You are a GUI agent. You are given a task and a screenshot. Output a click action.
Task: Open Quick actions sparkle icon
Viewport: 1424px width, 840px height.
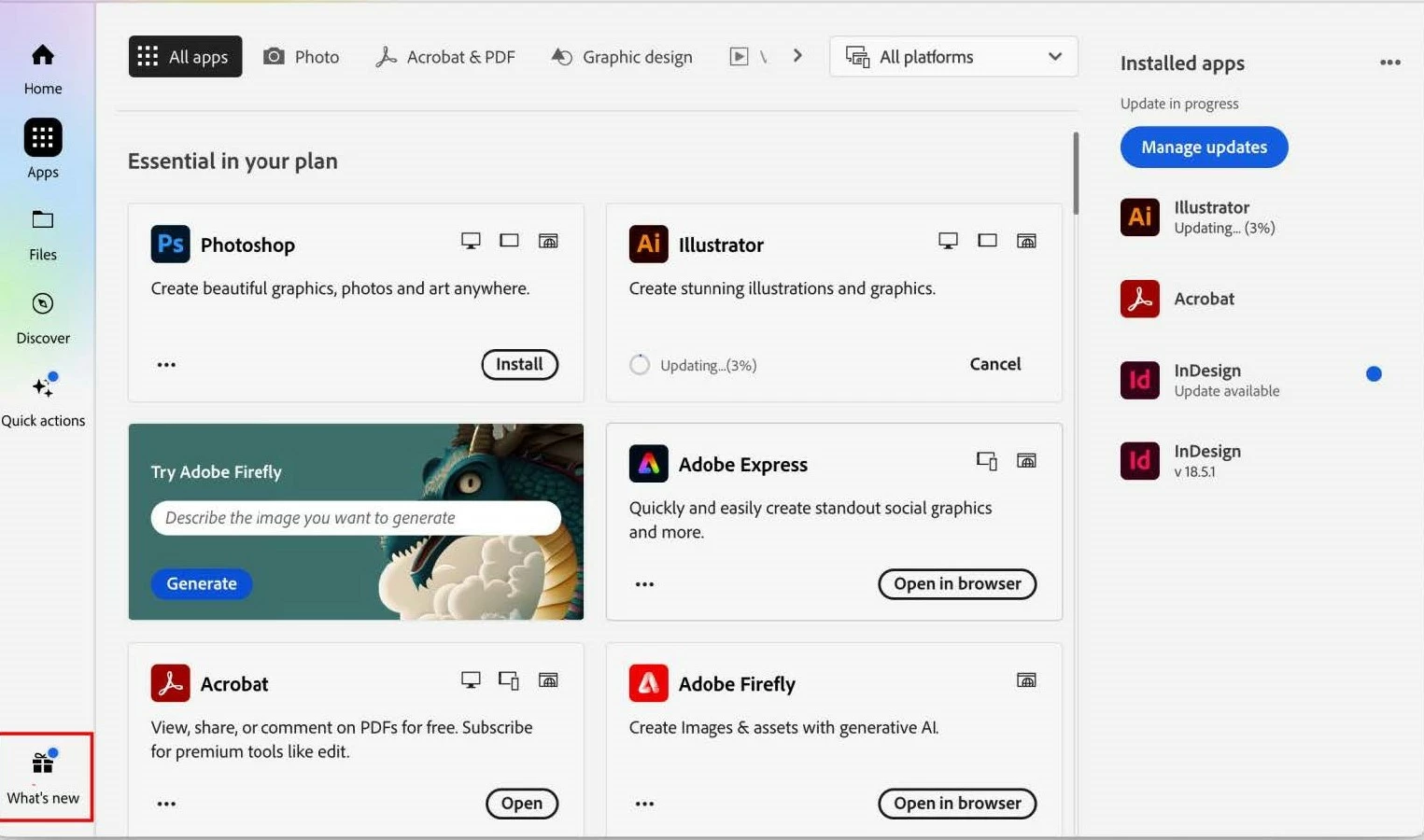point(44,385)
